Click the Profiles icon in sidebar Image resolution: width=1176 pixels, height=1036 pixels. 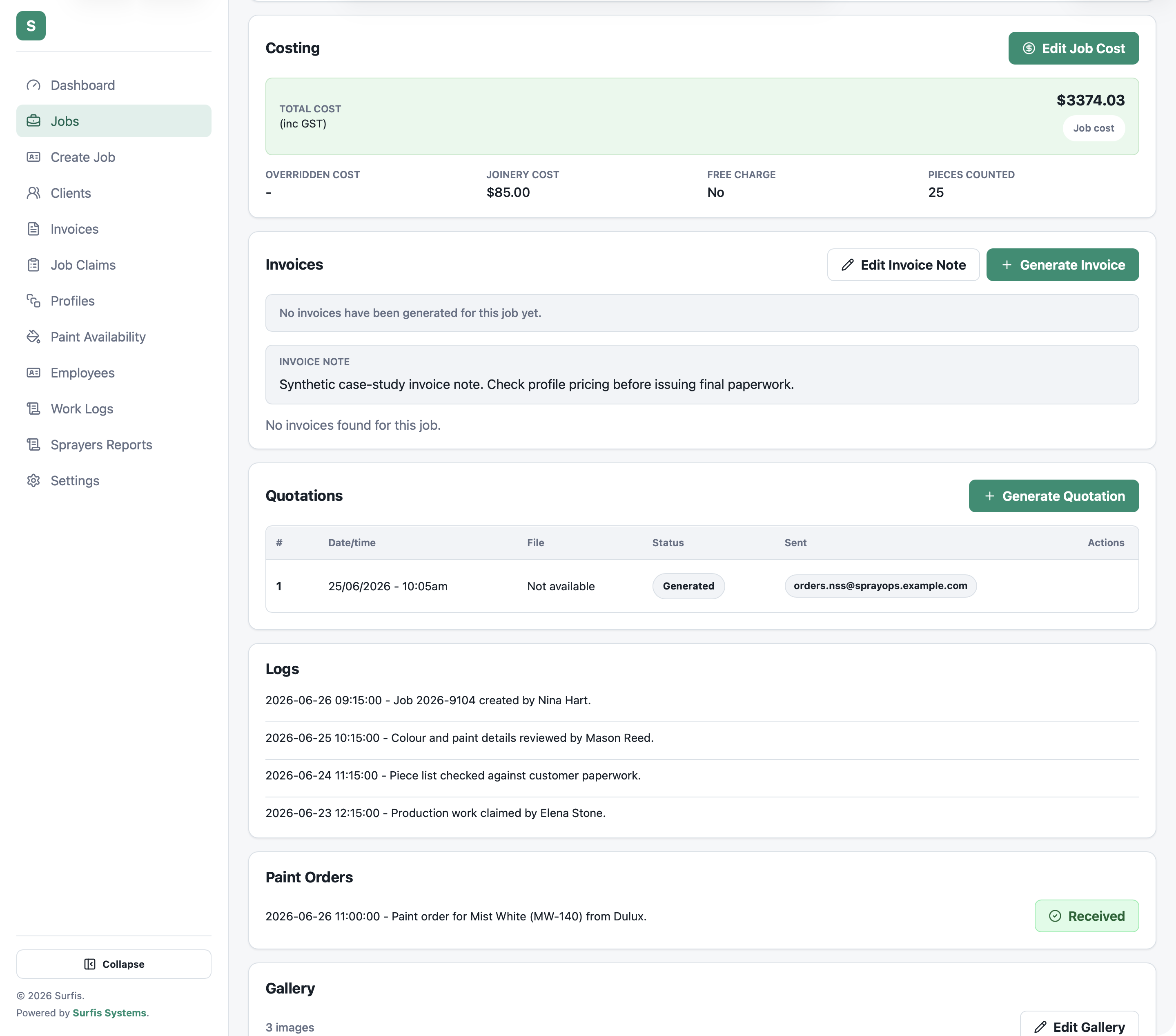pyautogui.click(x=33, y=301)
